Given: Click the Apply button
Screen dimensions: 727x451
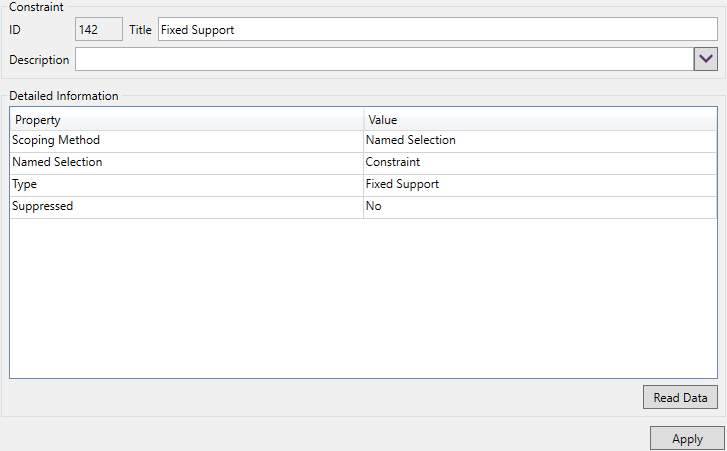Looking at the screenshot, I should [687, 438].
